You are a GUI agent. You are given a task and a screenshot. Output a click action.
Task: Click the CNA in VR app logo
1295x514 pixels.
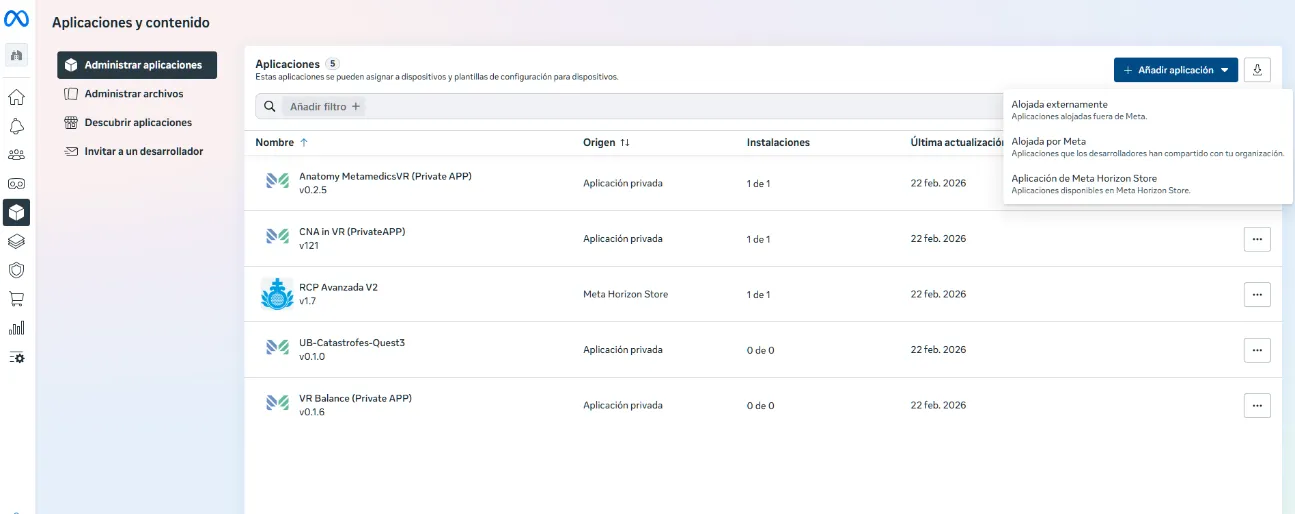[277, 237]
